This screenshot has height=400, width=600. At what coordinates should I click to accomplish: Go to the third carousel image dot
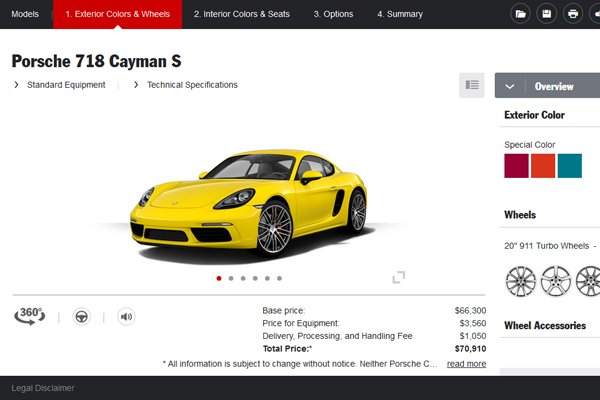point(243,278)
